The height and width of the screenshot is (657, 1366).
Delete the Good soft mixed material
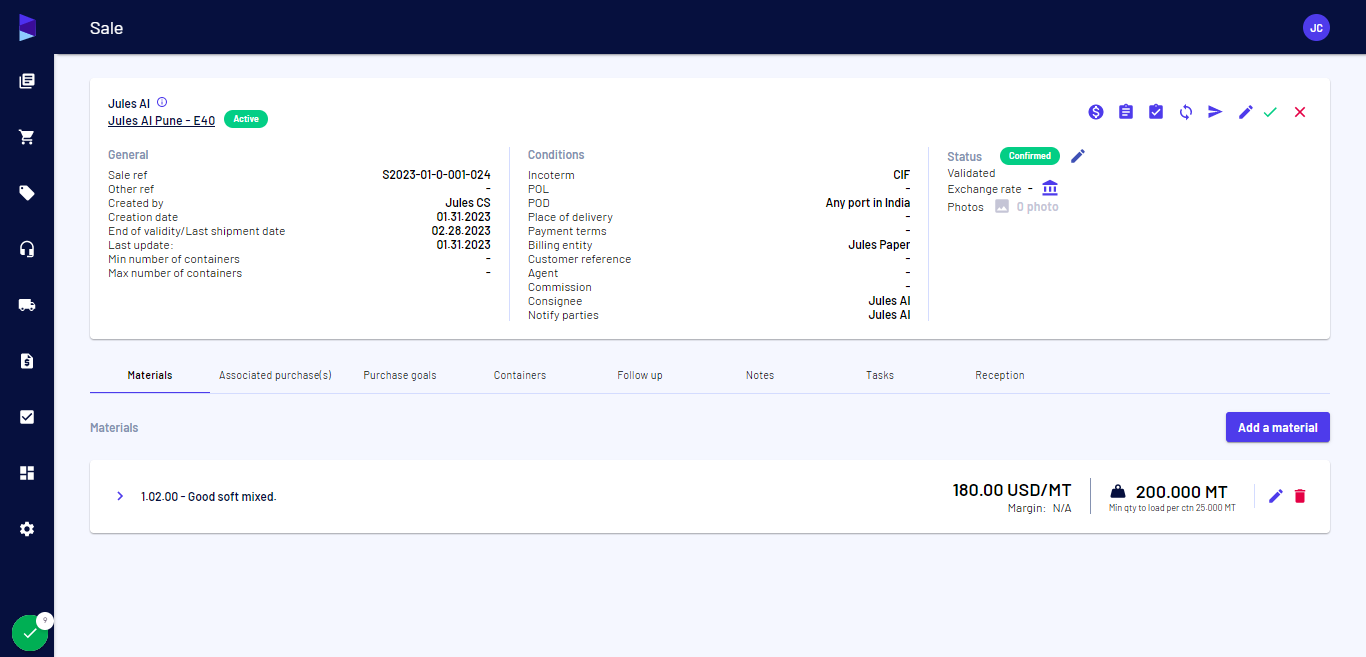pos(1300,496)
